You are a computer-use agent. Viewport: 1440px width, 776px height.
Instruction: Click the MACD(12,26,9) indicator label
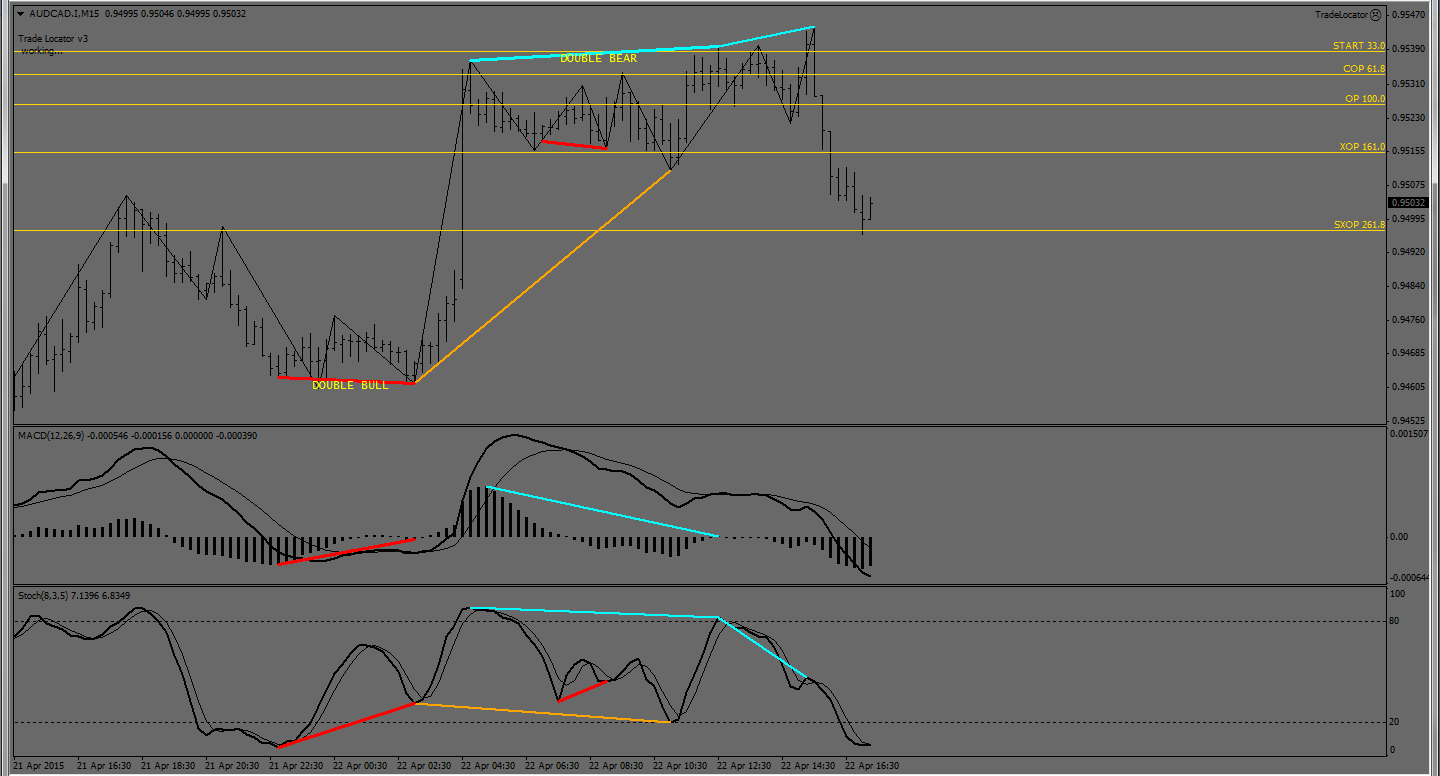(52, 436)
